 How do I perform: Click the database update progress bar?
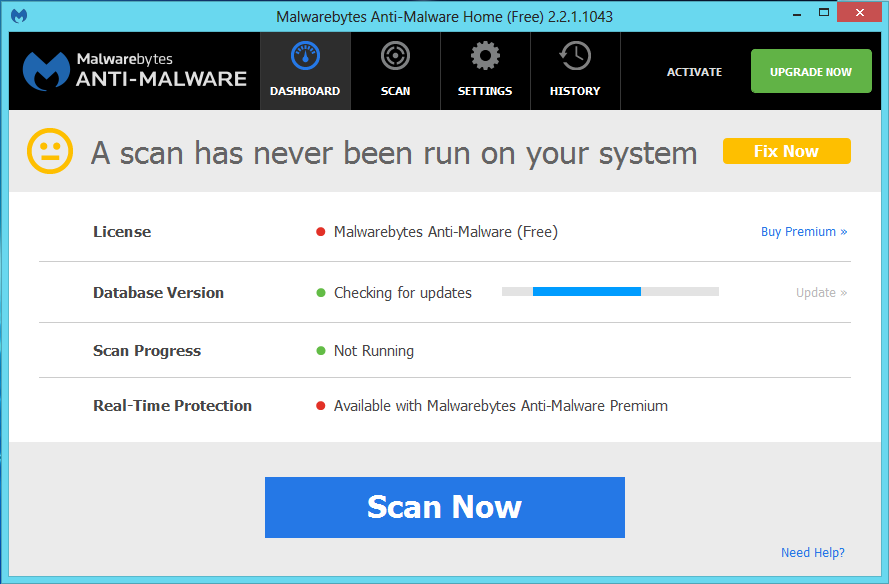[x=610, y=292]
